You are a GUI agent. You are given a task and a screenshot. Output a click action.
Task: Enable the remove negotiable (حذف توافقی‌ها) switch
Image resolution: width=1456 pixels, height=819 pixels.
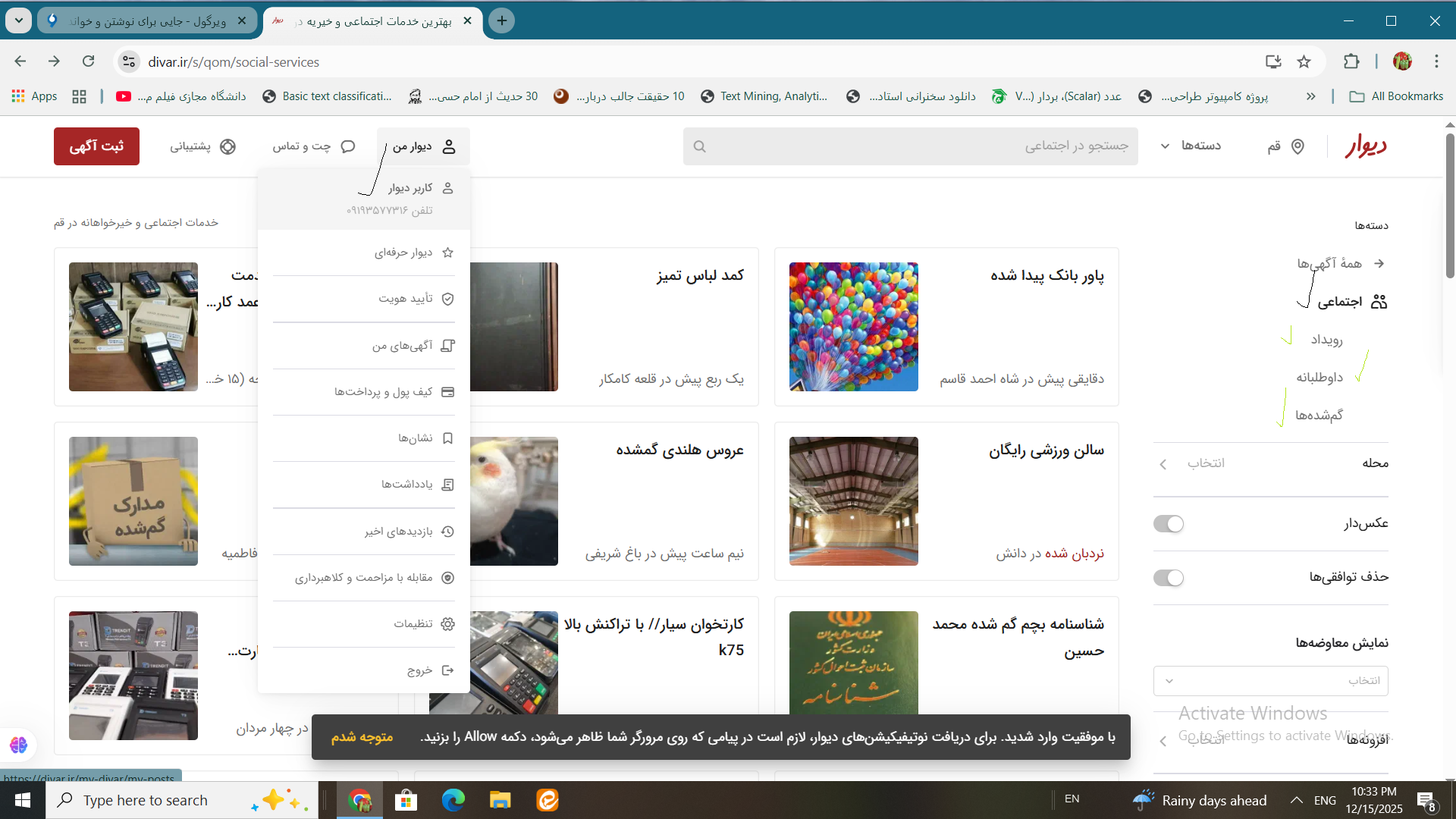(x=1168, y=578)
